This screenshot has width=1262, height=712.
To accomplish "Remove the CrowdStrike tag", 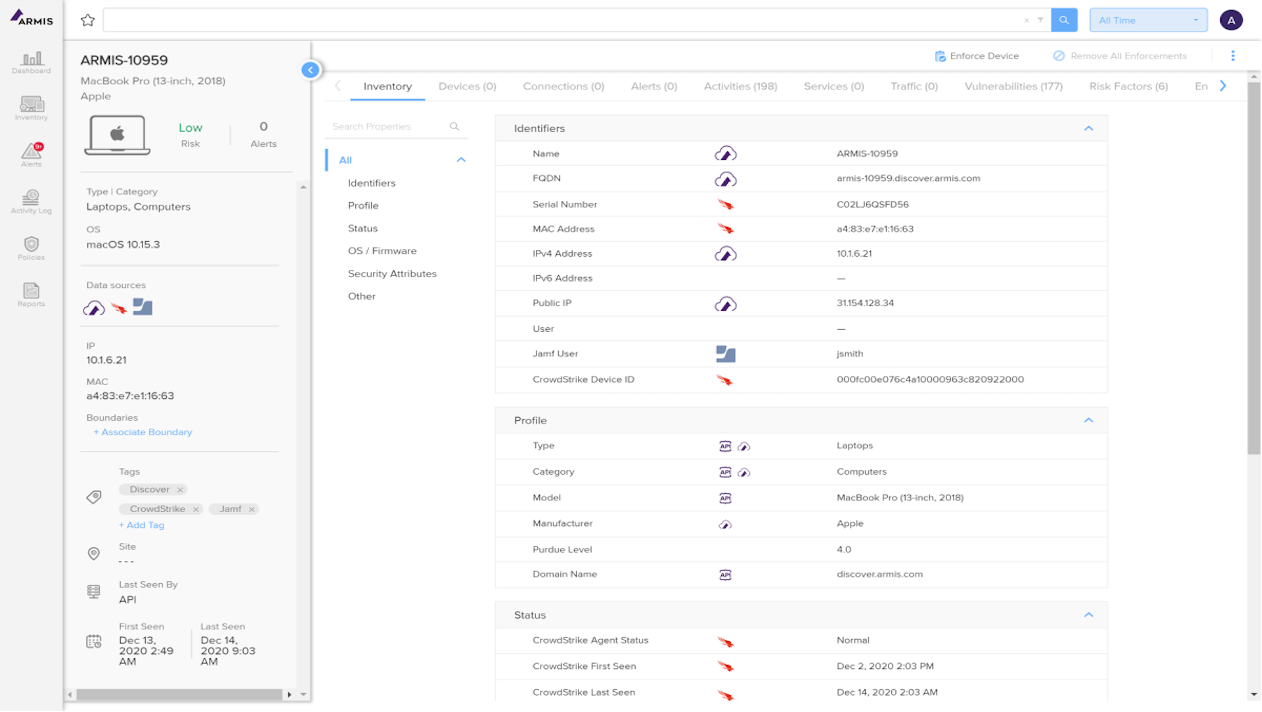I will [196, 509].
